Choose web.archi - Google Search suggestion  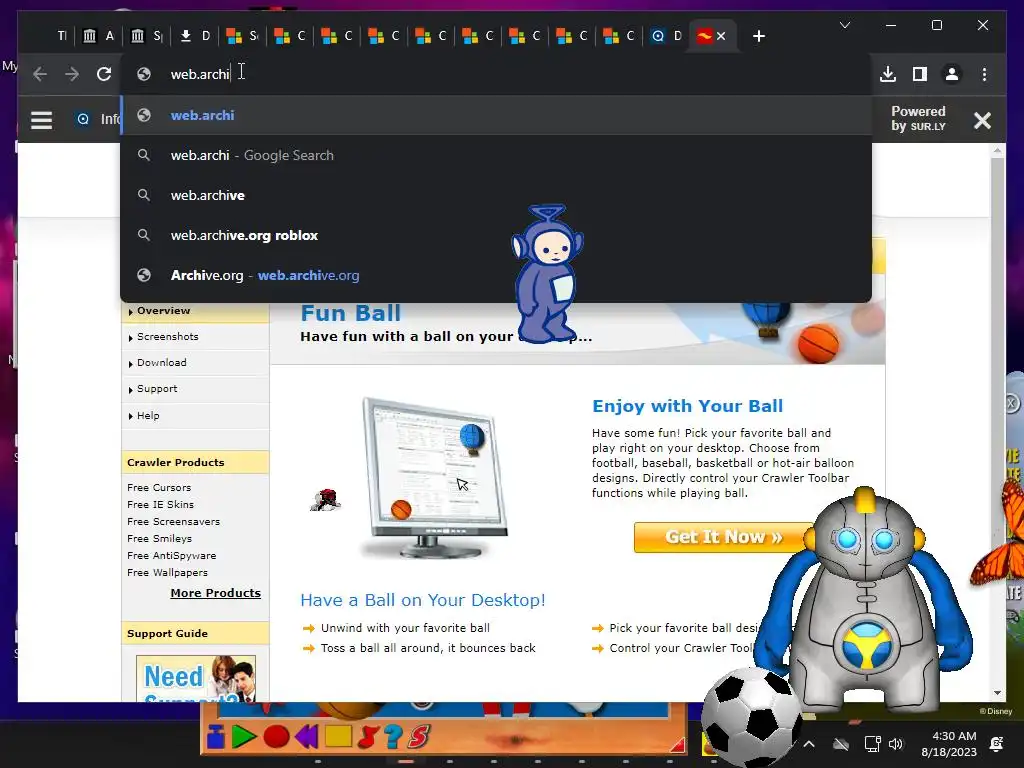pos(496,155)
